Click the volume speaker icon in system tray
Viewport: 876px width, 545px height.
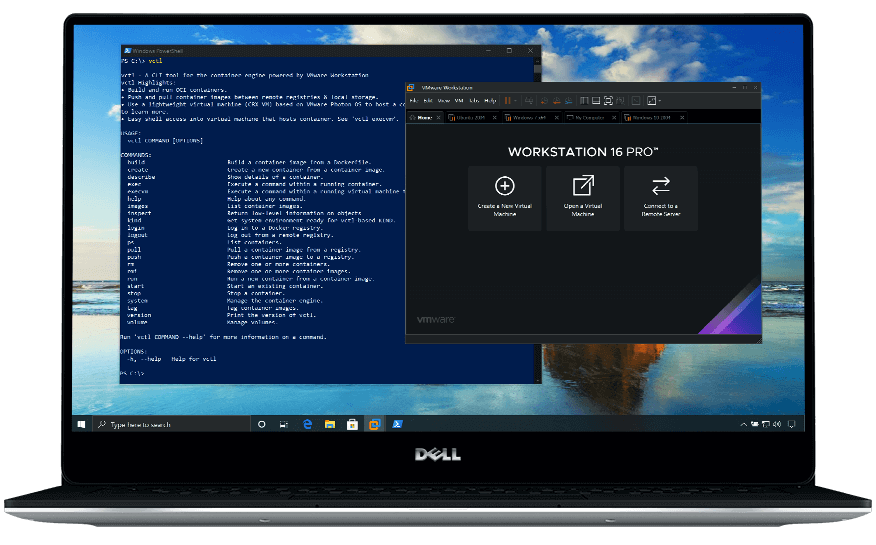pyautogui.click(x=777, y=424)
